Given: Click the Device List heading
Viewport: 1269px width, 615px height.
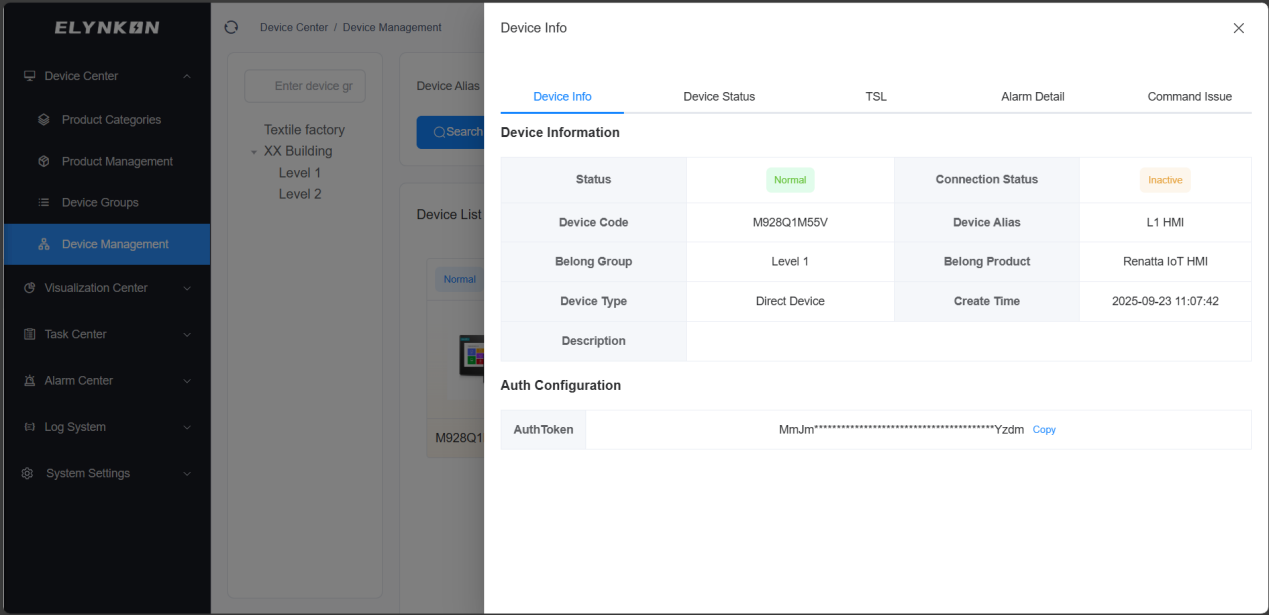Looking at the screenshot, I should click(449, 215).
